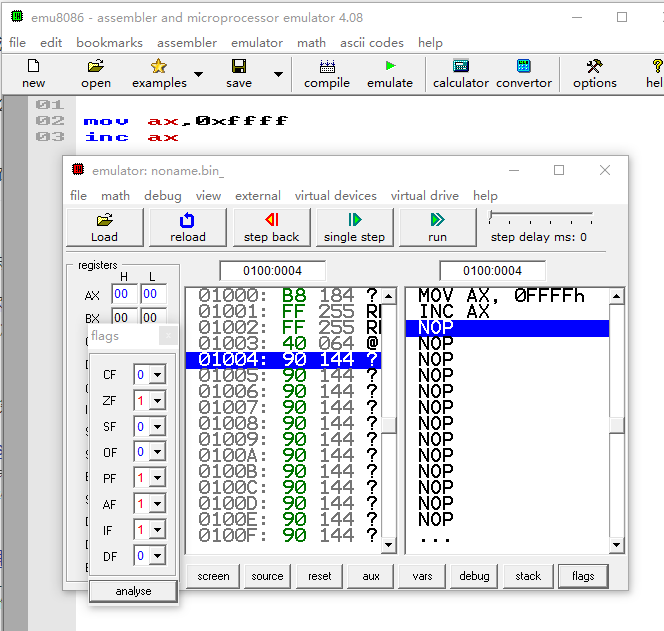The width and height of the screenshot is (664, 631).
Task: Open the ascii codes menu
Action: pyautogui.click(x=372, y=43)
